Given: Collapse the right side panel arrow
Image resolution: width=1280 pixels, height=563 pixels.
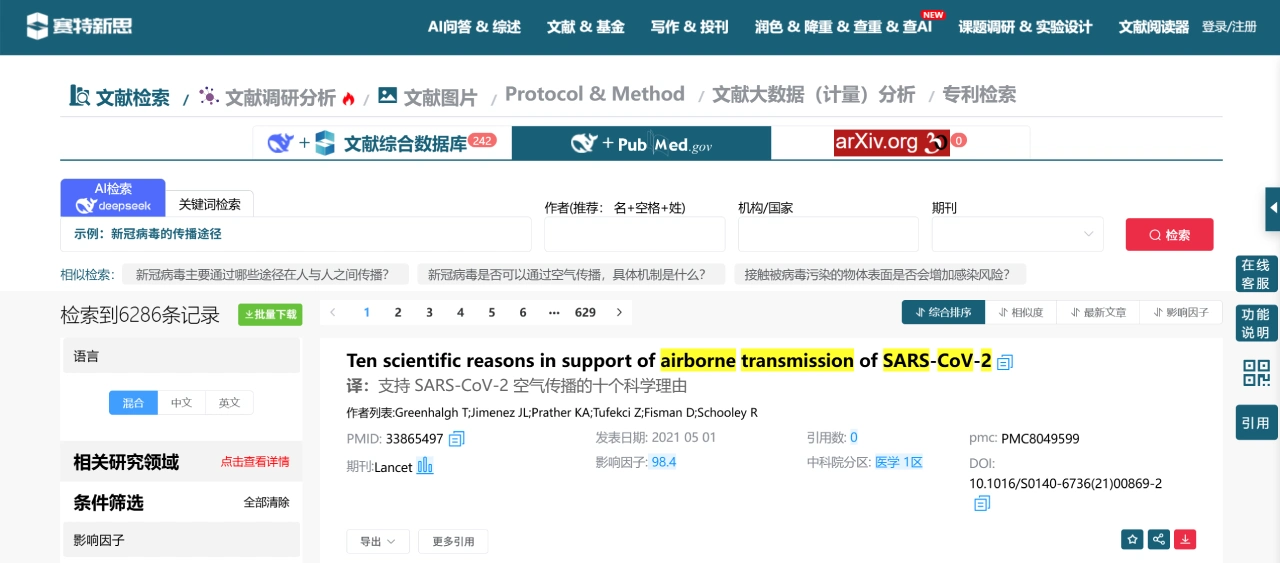Looking at the screenshot, I should 1273,208.
